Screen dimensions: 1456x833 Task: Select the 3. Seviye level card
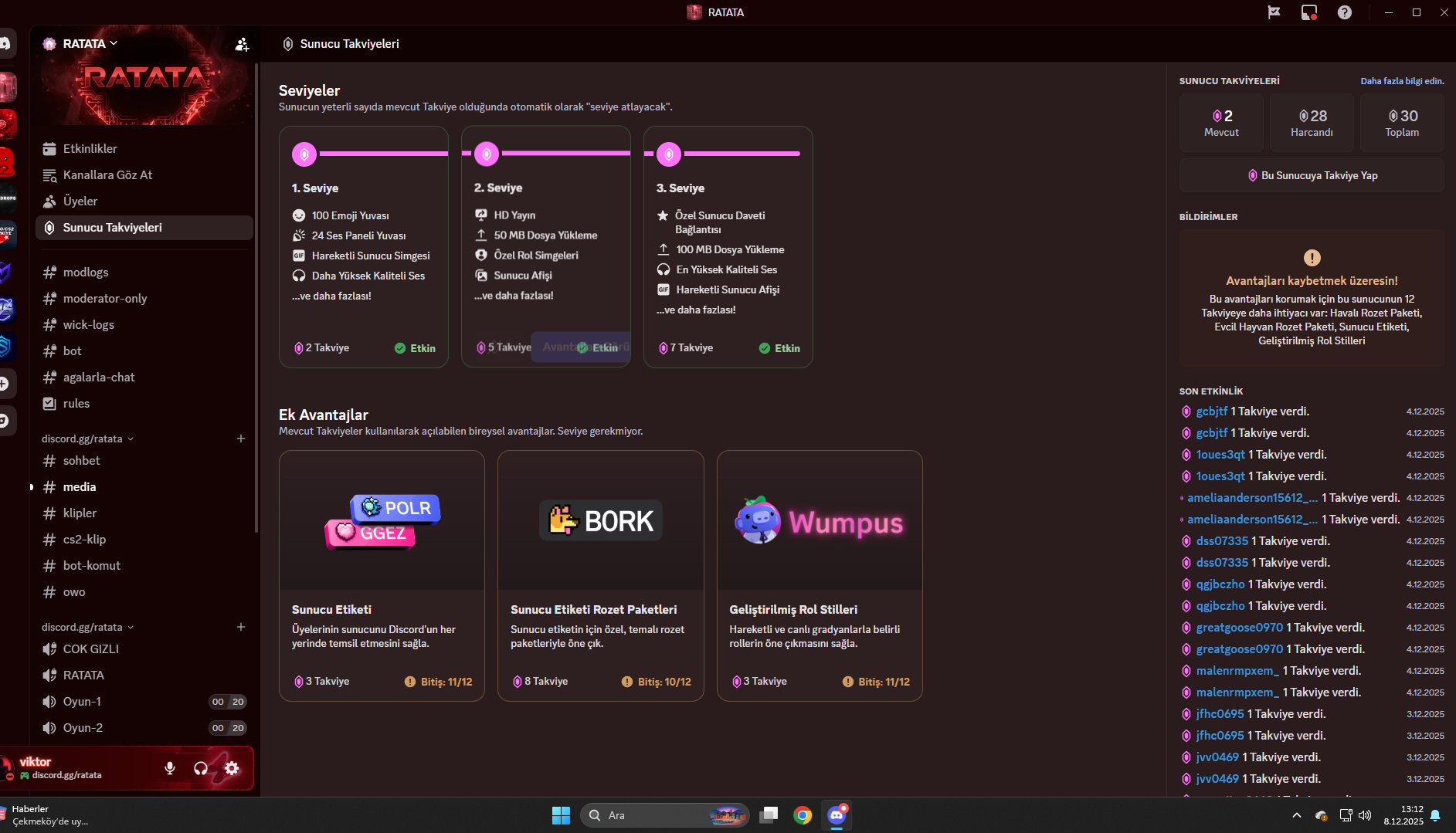(x=728, y=247)
